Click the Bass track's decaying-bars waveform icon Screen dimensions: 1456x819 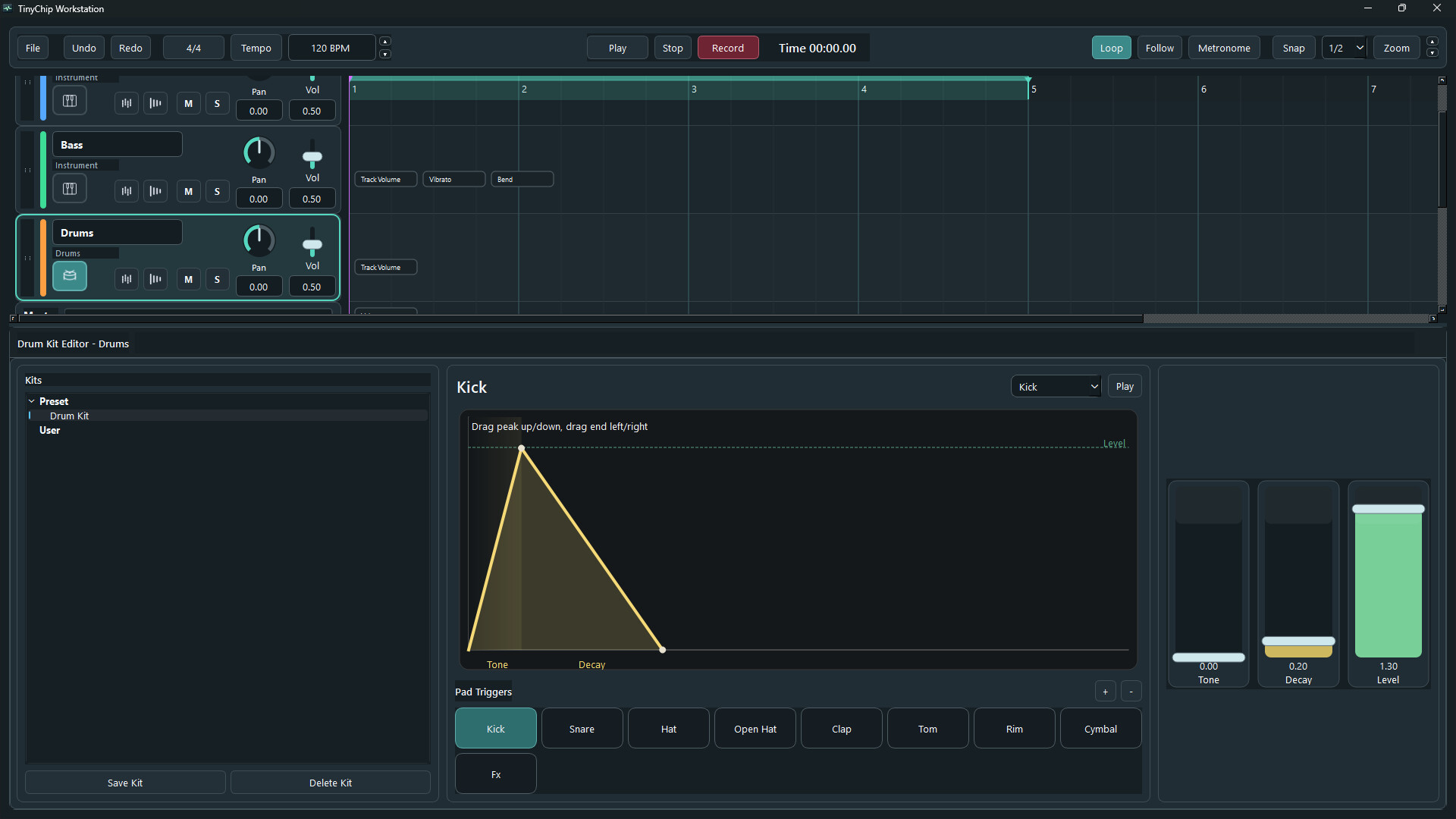coord(155,192)
